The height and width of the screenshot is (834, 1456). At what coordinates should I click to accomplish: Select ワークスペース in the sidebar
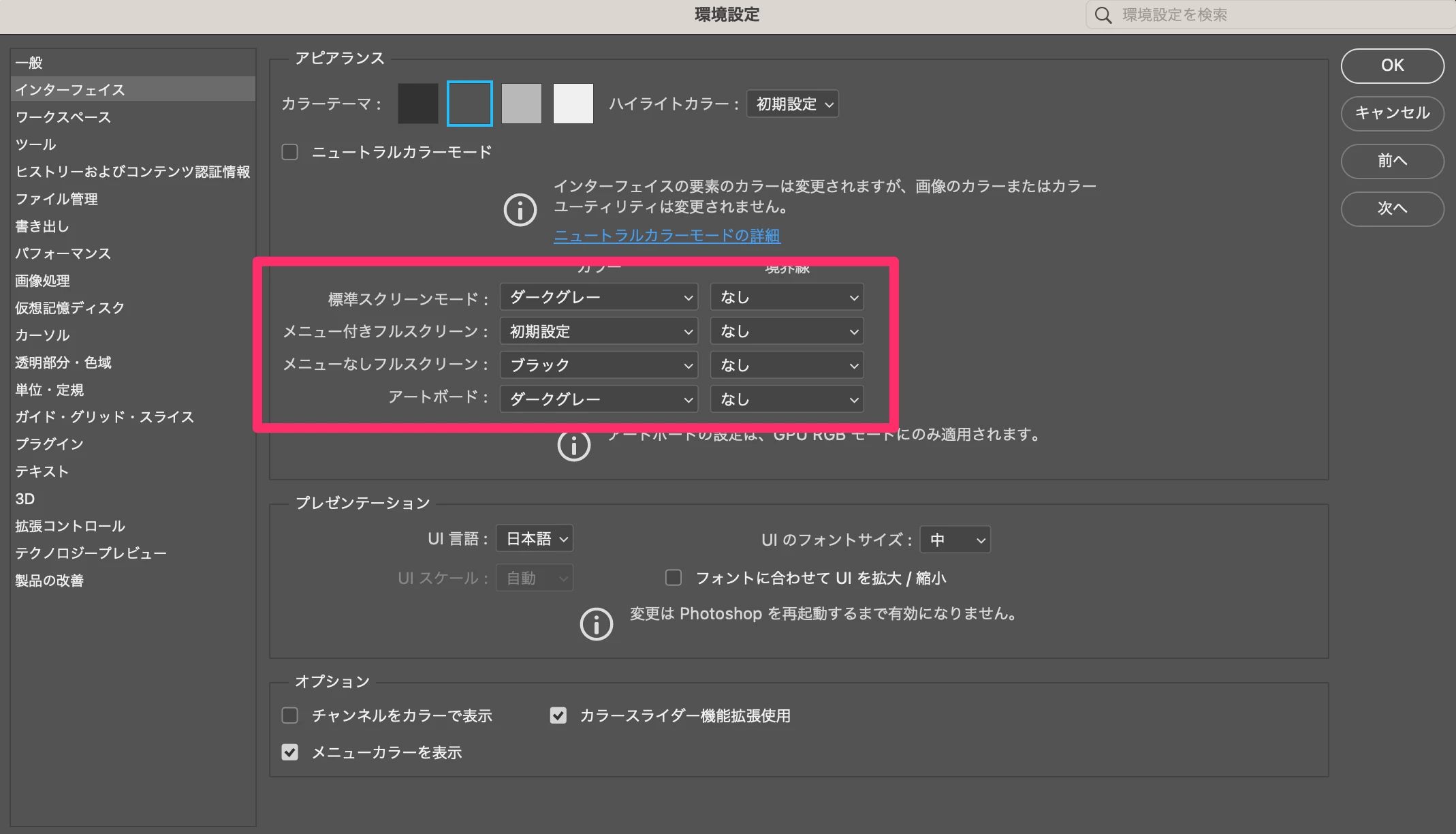click(x=63, y=117)
